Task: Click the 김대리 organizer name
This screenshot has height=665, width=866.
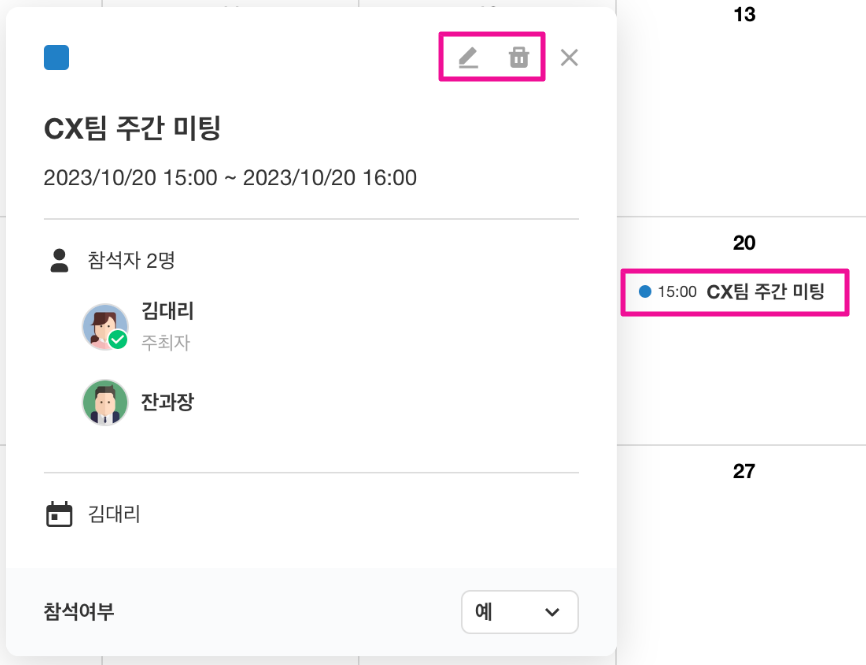Action: 168,311
